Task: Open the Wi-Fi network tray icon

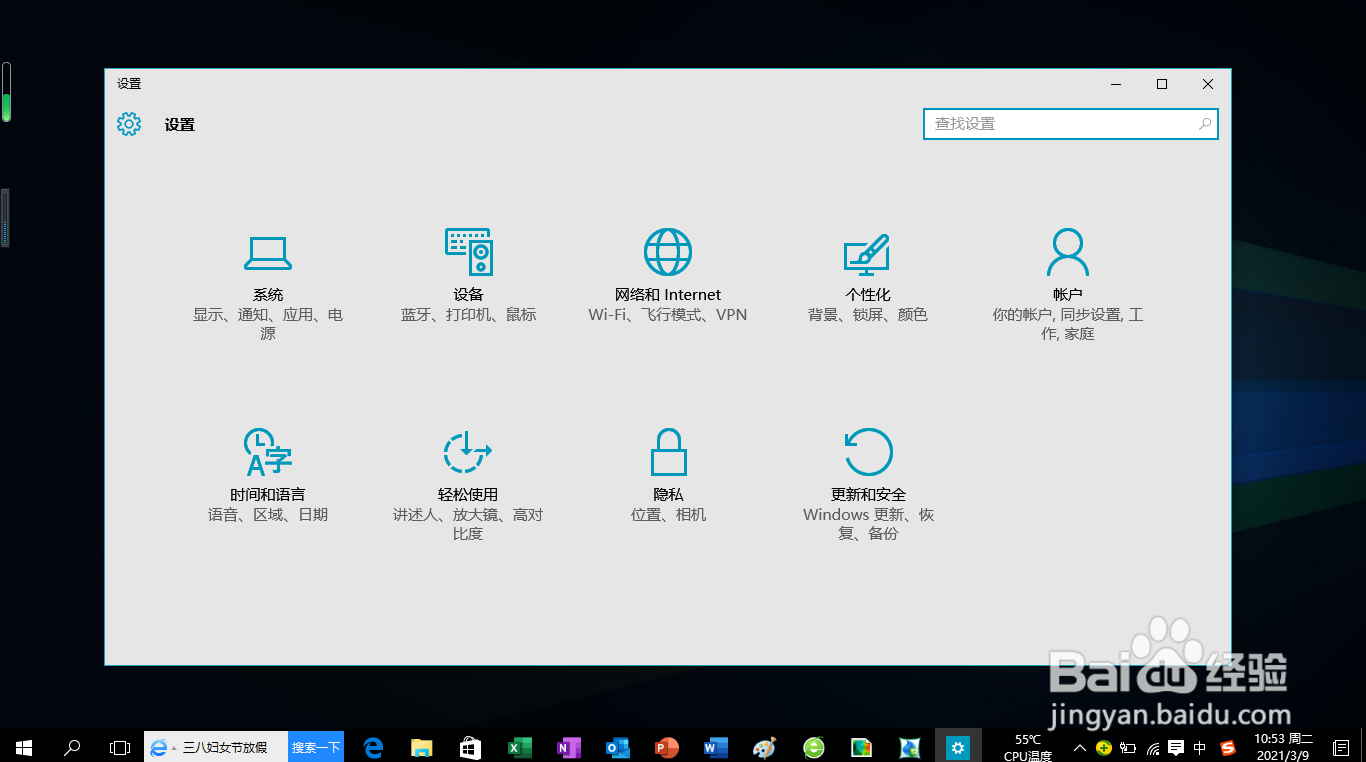Action: [1152, 747]
